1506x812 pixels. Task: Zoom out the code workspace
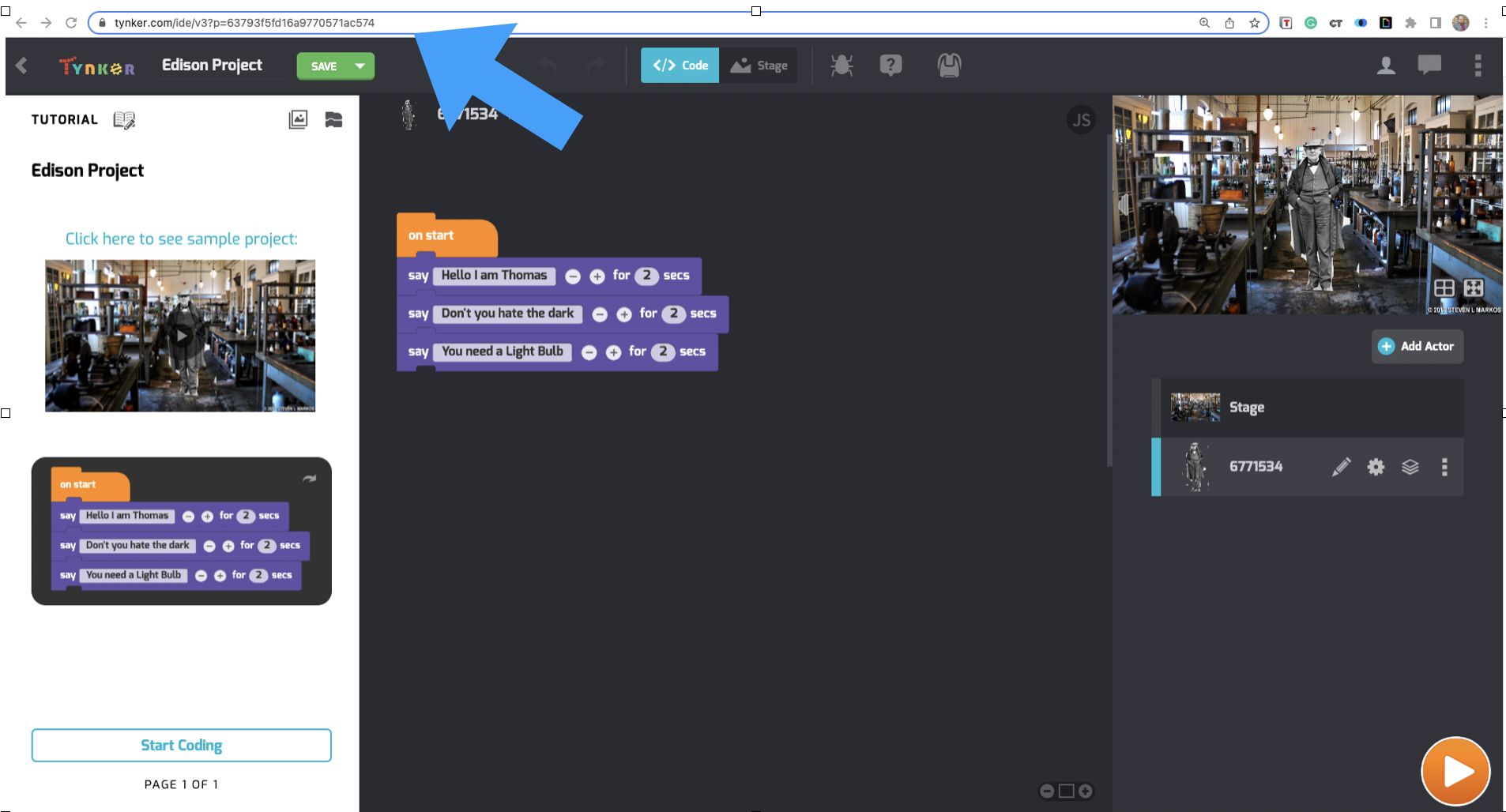click(x=1047, y=791)
